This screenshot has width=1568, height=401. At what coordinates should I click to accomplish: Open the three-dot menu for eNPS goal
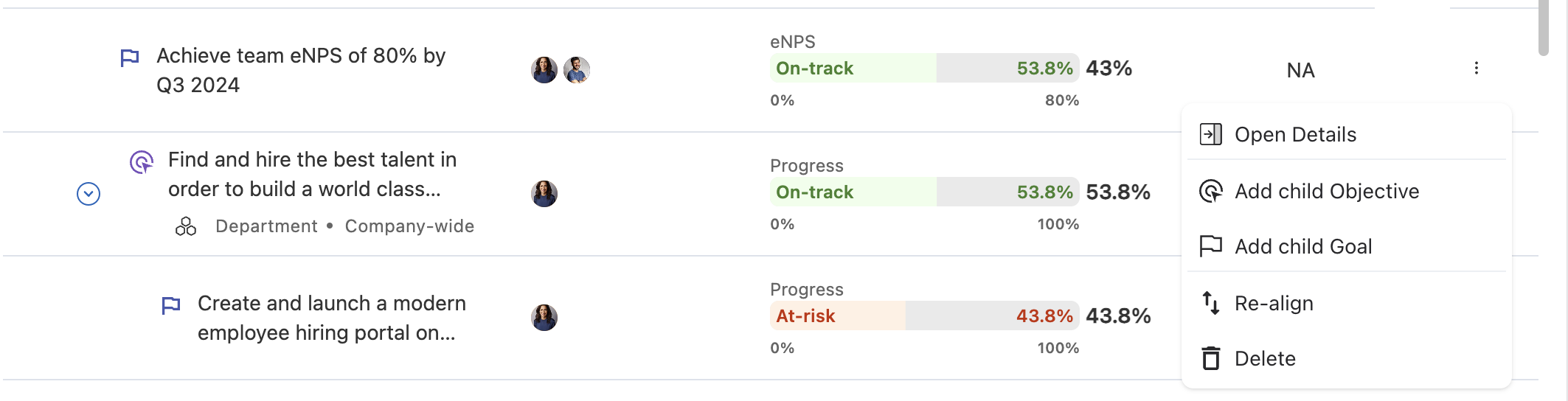(1476, 69)
